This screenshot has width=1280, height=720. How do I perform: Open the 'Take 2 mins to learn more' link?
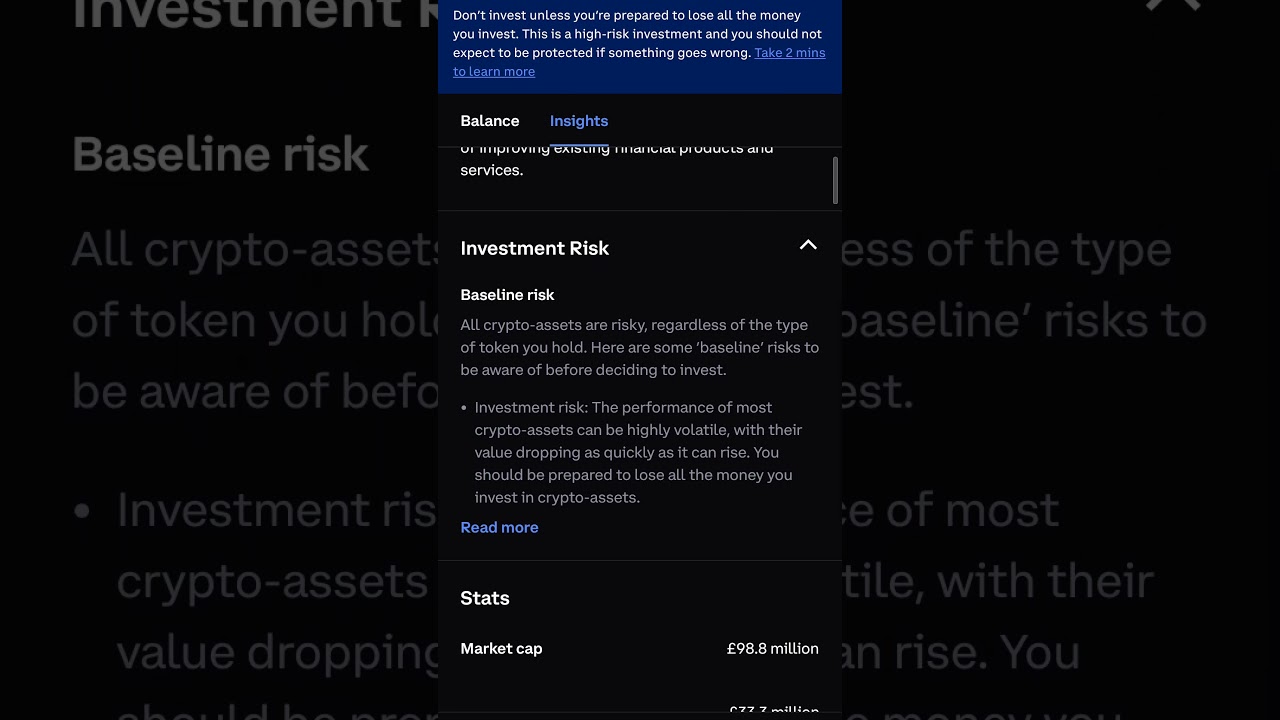pos(789,53)
